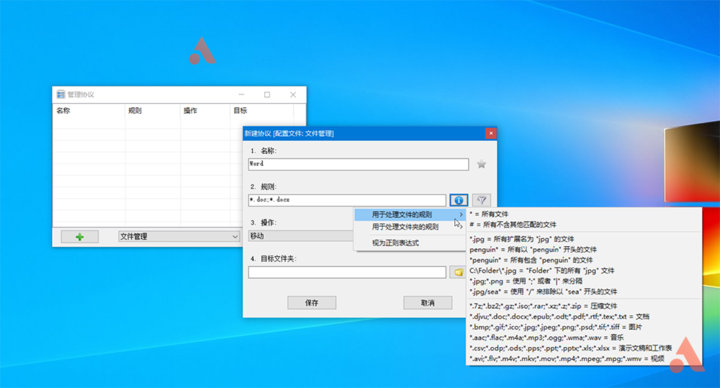Close the 新建协议 dialog with red X
The width and height of the screenshot is (720, 388).
click(491, 133)
